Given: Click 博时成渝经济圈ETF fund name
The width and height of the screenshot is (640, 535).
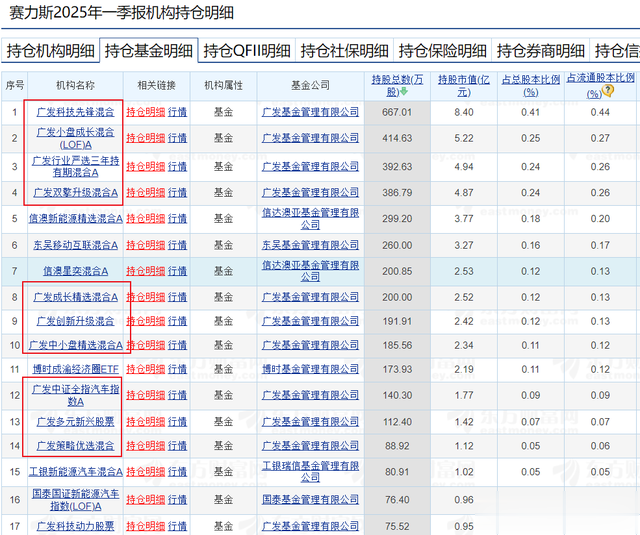Looking at the screenshot, I should [x=75, y=370].
